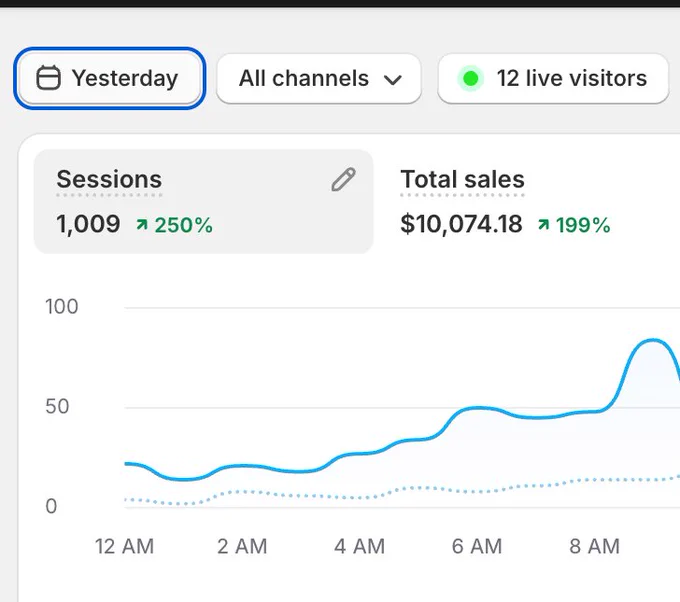Click the 6 AM axis label

coord(477,546)
